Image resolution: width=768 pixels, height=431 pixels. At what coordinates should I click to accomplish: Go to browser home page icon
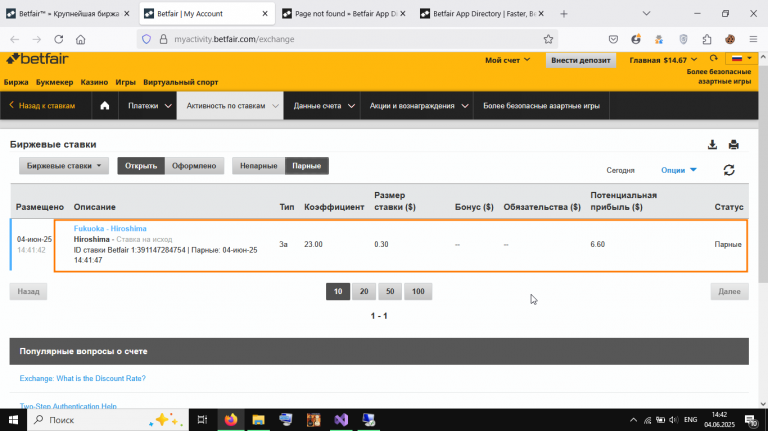81,39
